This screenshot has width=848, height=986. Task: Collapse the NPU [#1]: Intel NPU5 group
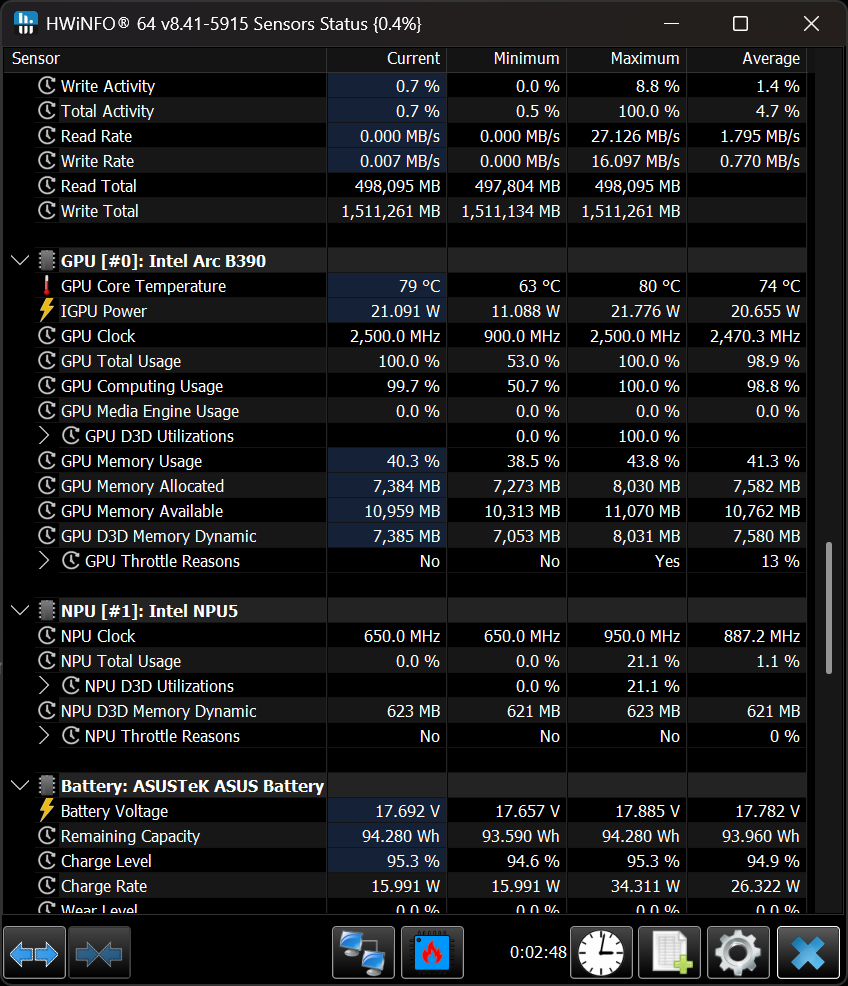tap(20, 611)
